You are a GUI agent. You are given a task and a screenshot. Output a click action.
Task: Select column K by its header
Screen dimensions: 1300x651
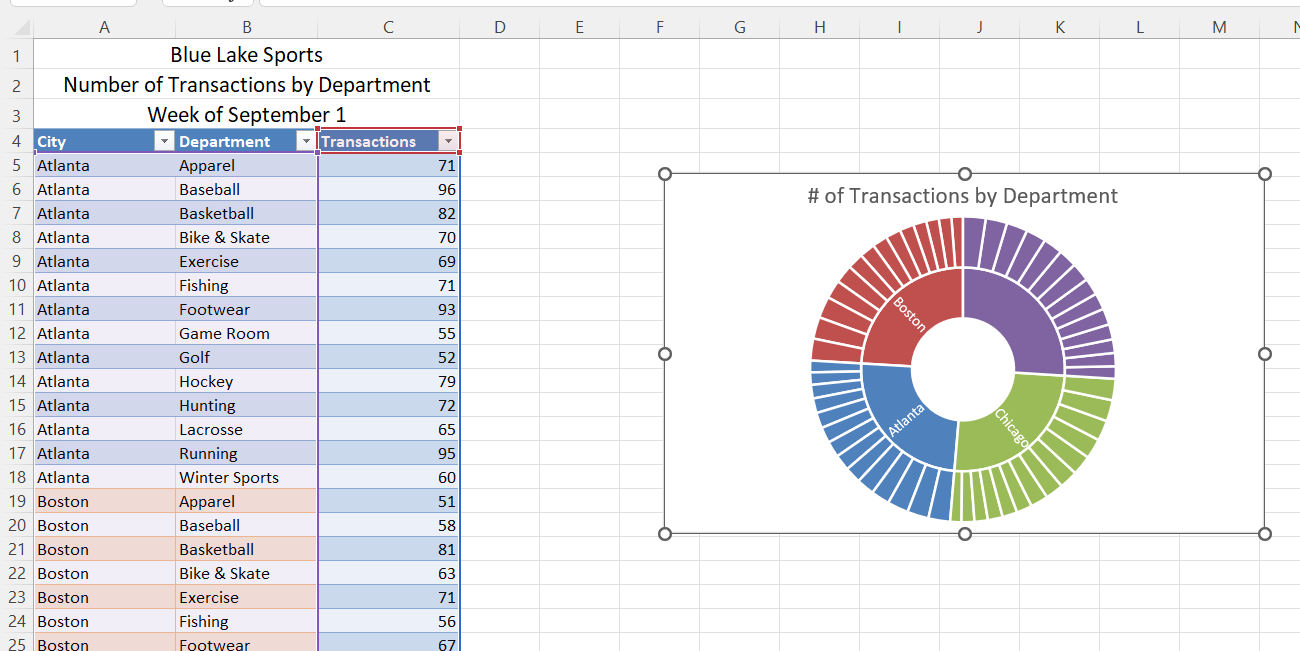click(x=1060, y=28)
